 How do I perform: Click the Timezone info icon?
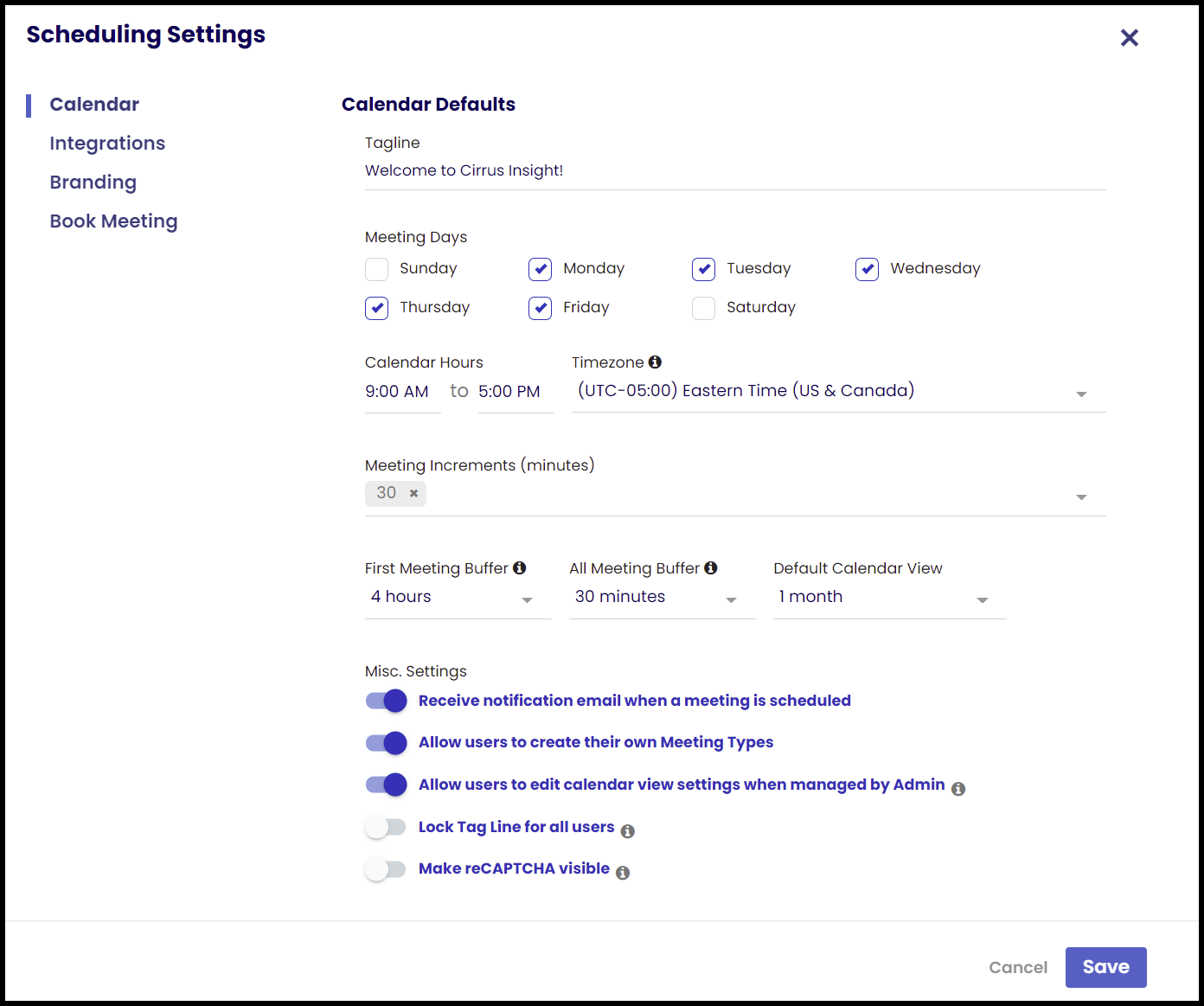click(x=655, y=362)
